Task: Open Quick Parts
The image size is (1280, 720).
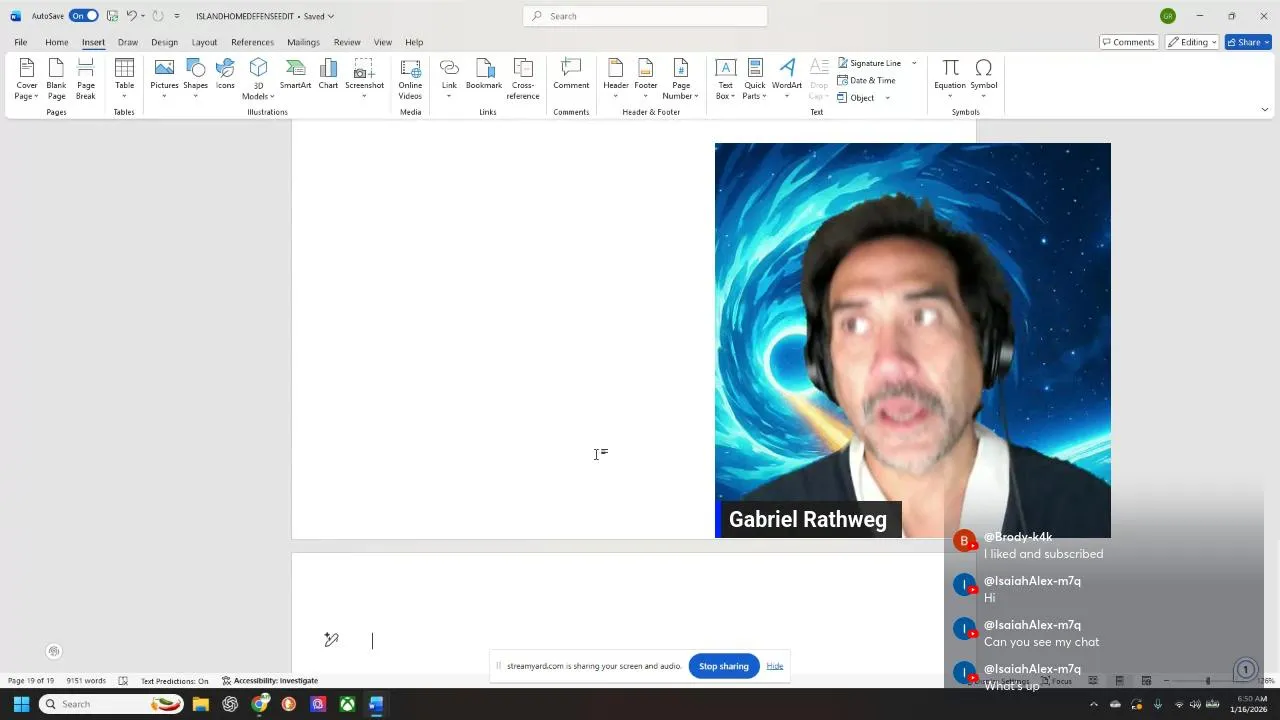Action: pyautogui.click(x=755, y=79)
